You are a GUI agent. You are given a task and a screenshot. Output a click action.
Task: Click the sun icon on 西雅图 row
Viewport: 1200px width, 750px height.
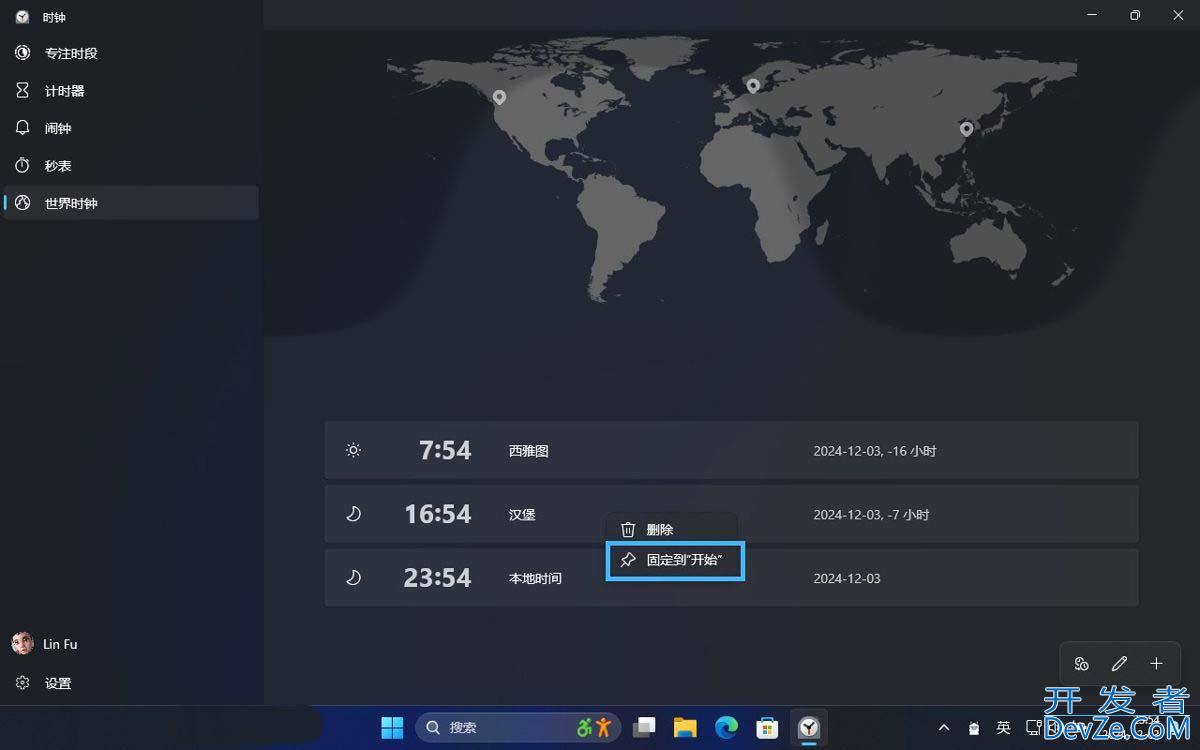pyautogui.click(x=353, y=450)
